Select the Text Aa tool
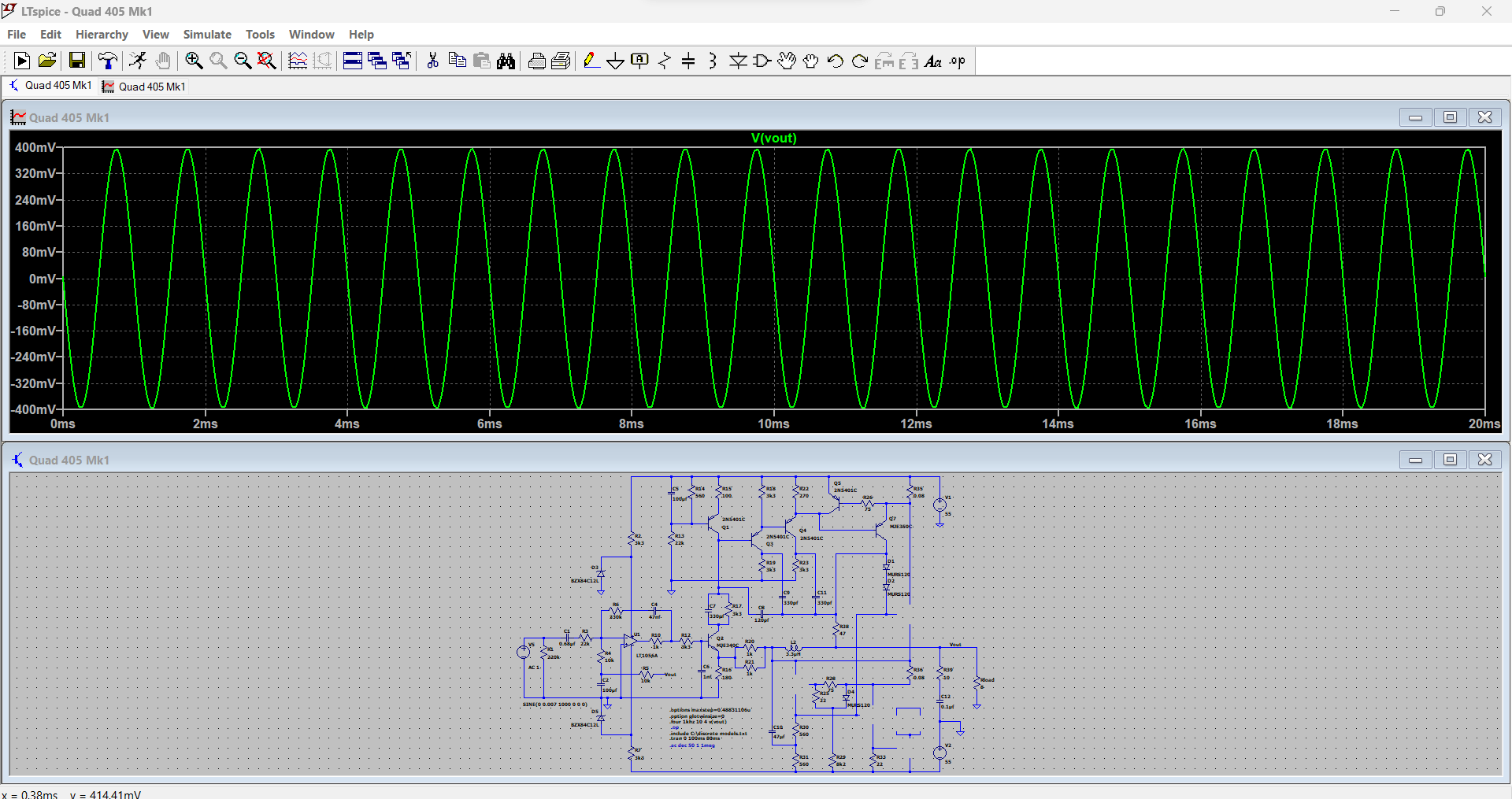This screenshot has height=799, width=1512. 933,61
